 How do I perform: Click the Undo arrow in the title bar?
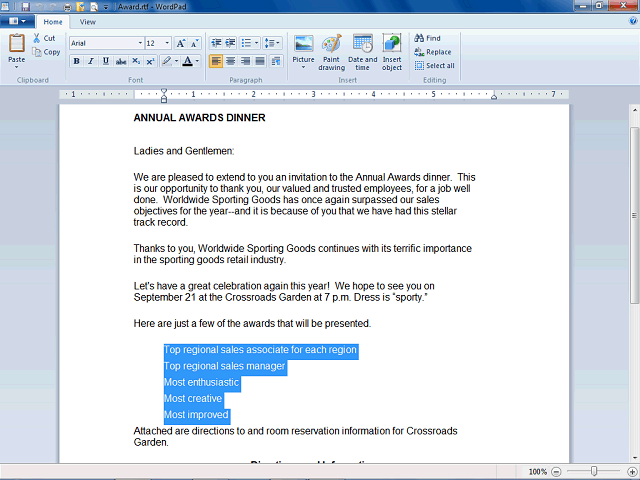(x=40, y=6)
